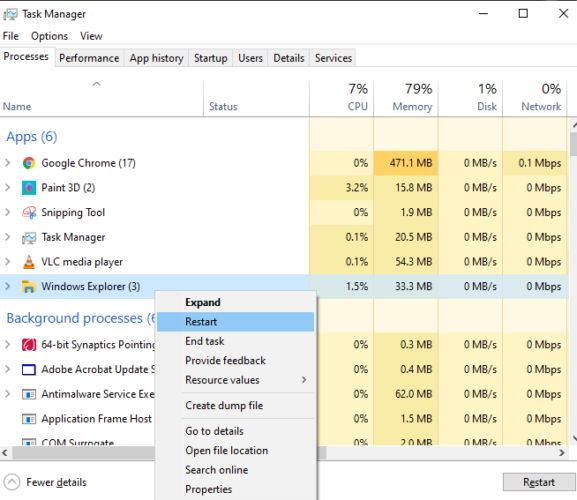Choose End task in the context menu
This screenshot has width=577, height=500.
[x=236, y=341]
